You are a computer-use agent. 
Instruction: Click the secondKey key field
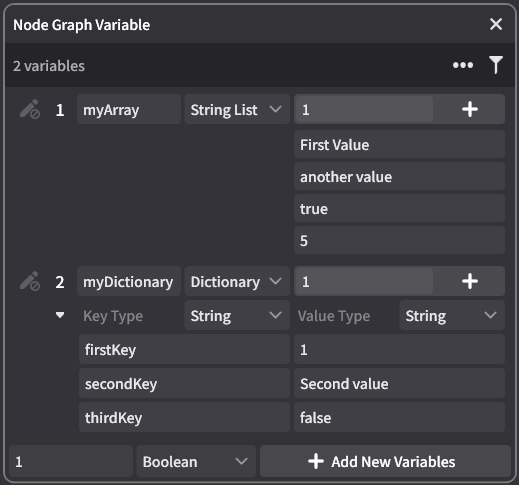184,384
